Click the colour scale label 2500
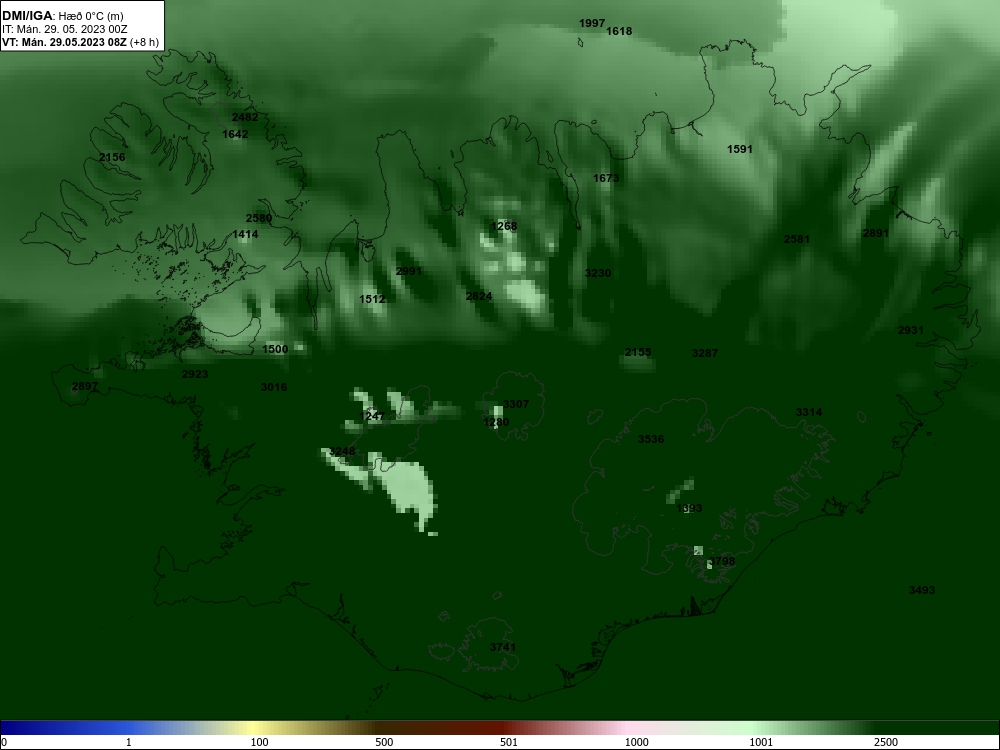1000x750 pixels. [886, 742]
